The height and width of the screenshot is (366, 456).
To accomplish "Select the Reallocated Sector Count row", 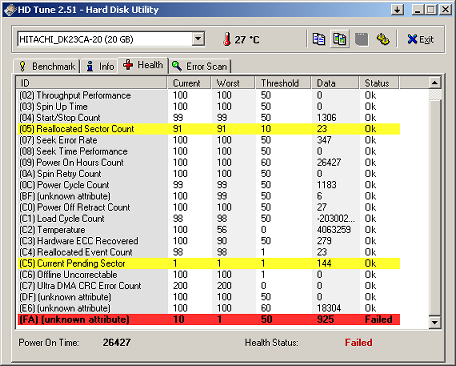I will point(209,129).
